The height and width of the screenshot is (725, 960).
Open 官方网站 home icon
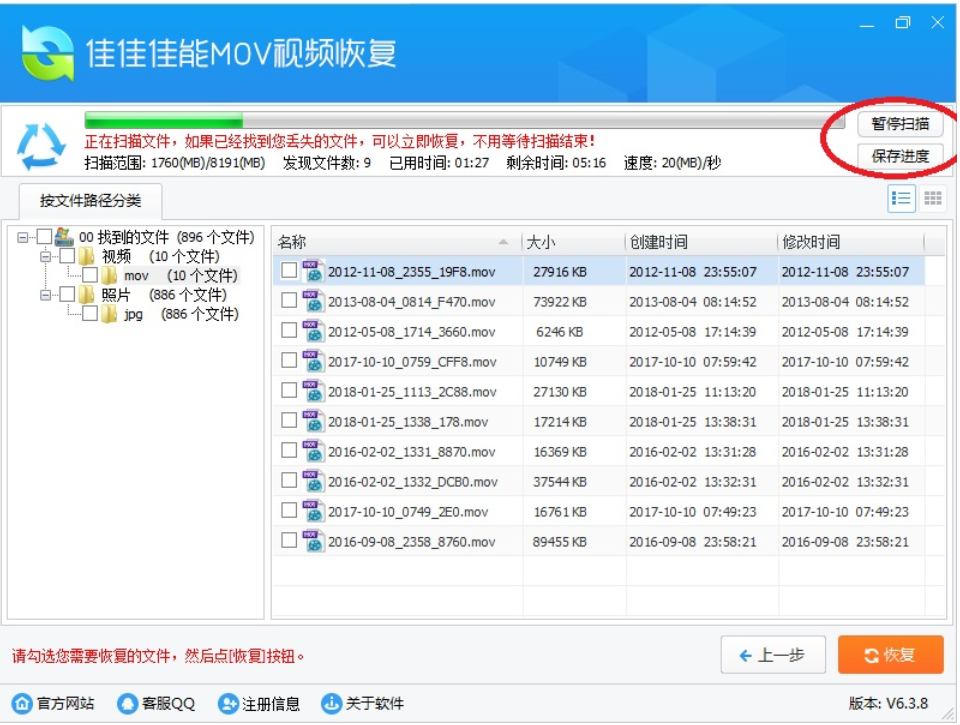tap(22, 704)
